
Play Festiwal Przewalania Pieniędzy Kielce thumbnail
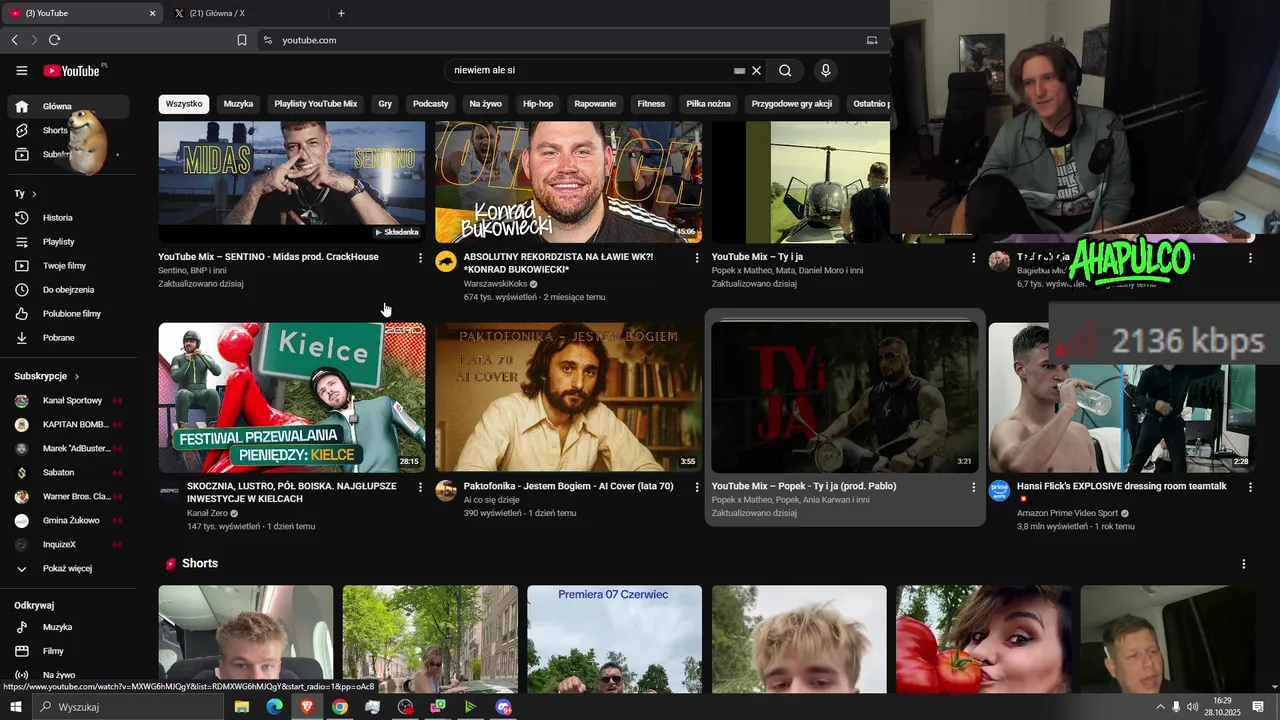[292, 397]
